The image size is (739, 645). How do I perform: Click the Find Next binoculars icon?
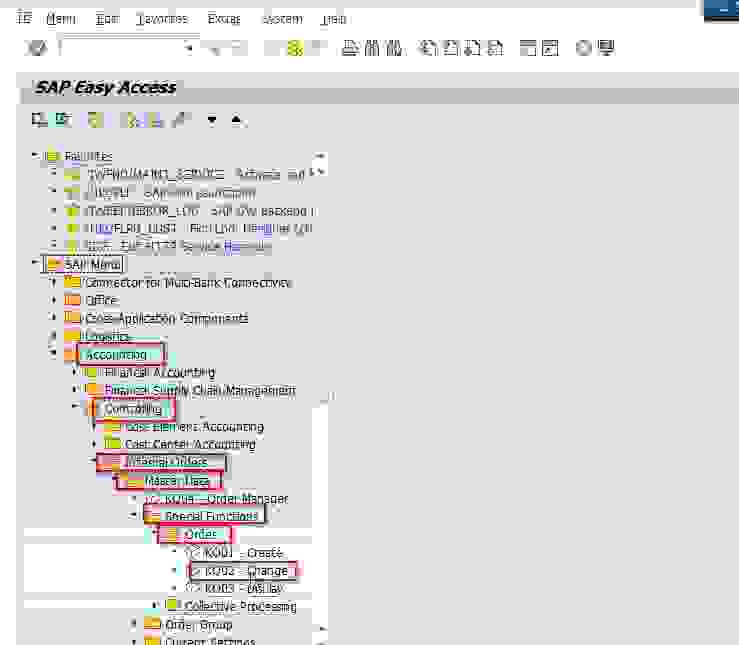[x=393, y=48]
